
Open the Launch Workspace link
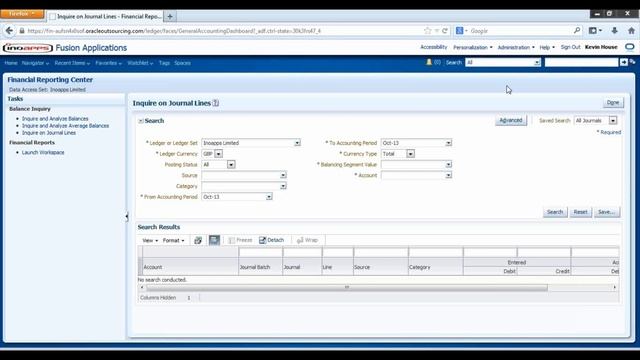tap(43, 152)
